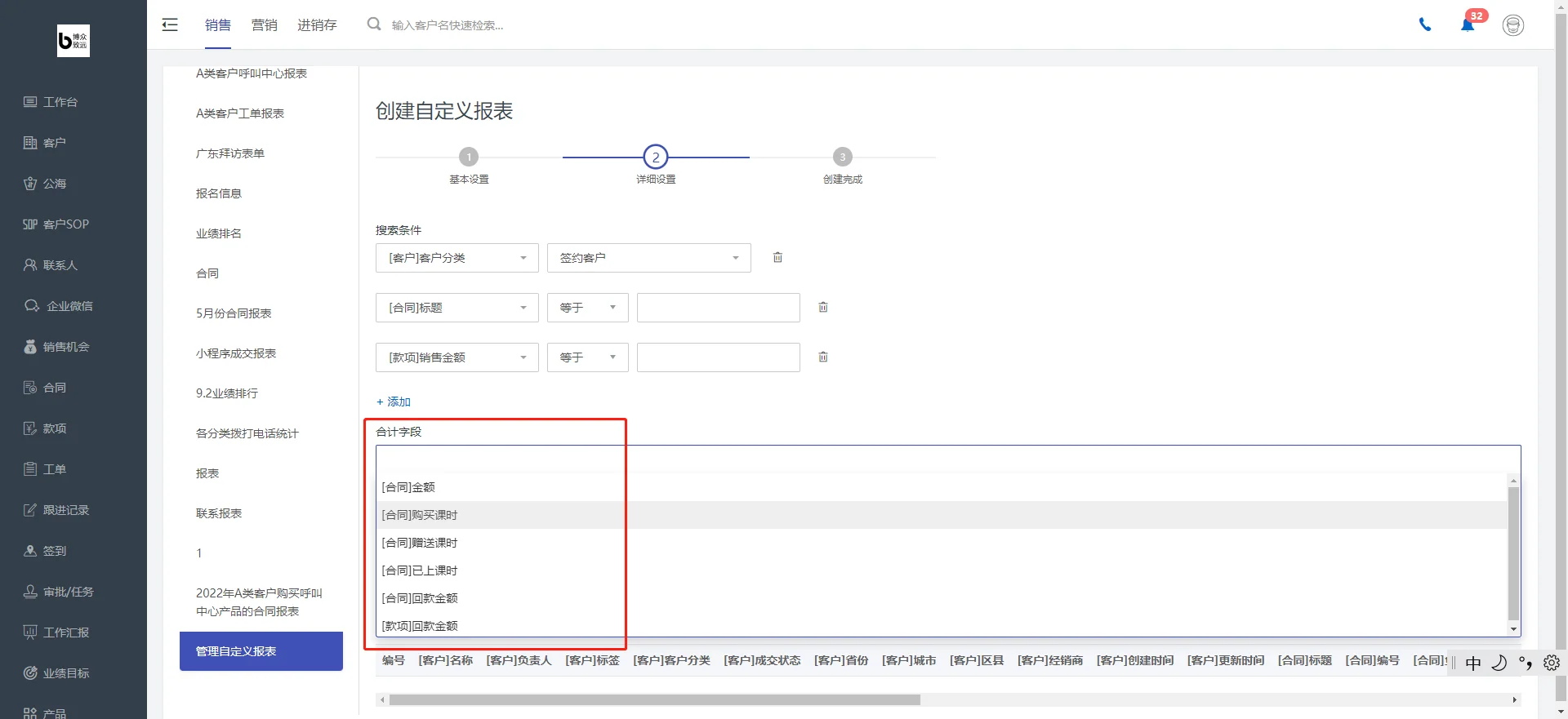Open the 签约客户 value dropdown
This screenshot has width=1568, height=719.
click(649, 258)
